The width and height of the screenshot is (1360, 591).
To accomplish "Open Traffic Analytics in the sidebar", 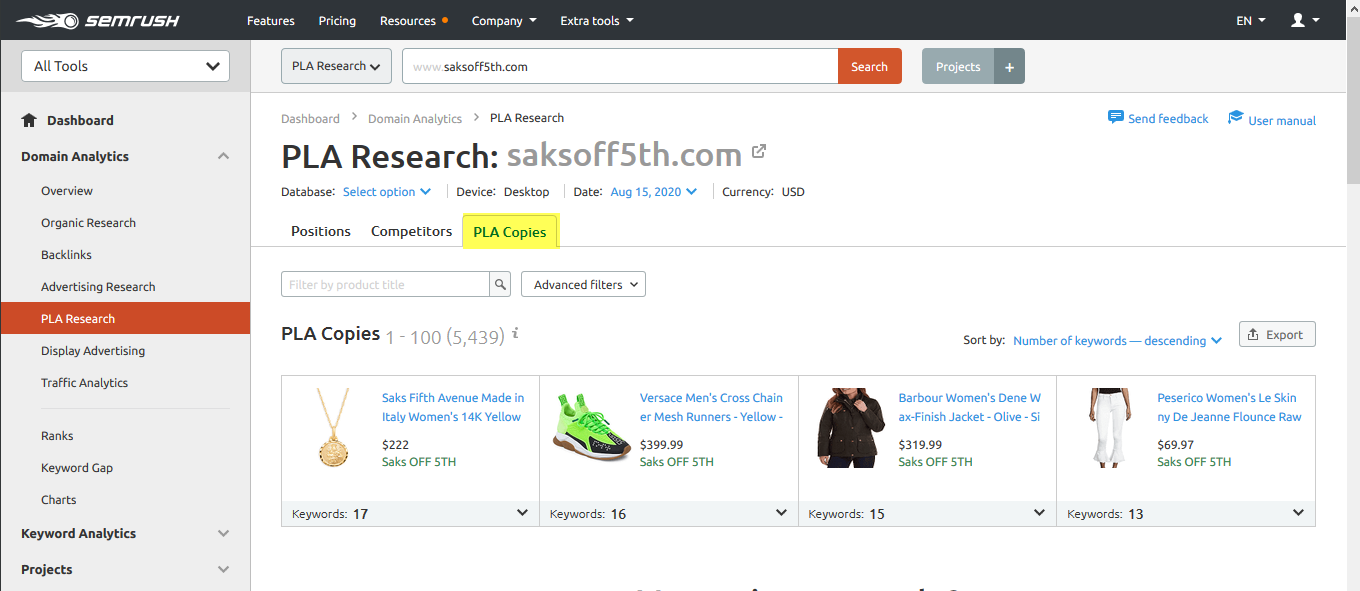I will [x=84, y=383].
